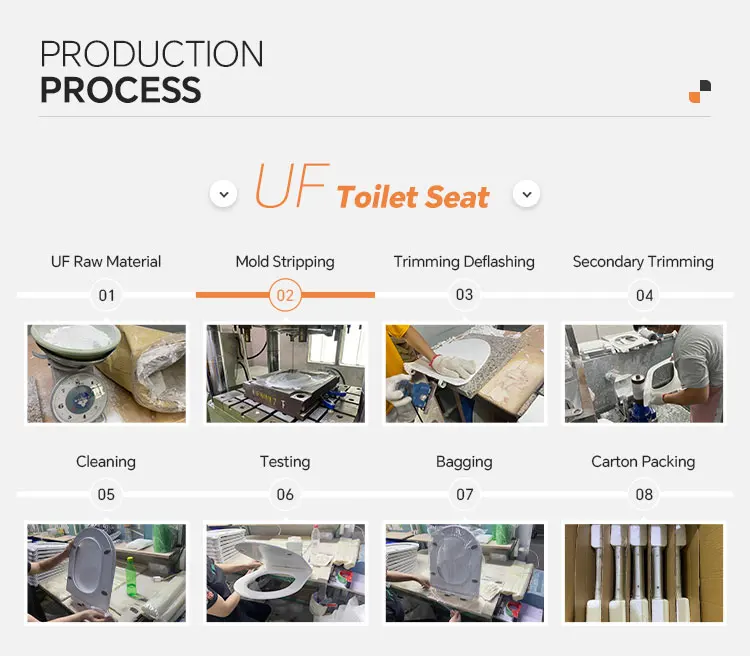The height and width of the screenshot is (656, 750).
Task: Click the Bagging step label
Action: [464, 462]
